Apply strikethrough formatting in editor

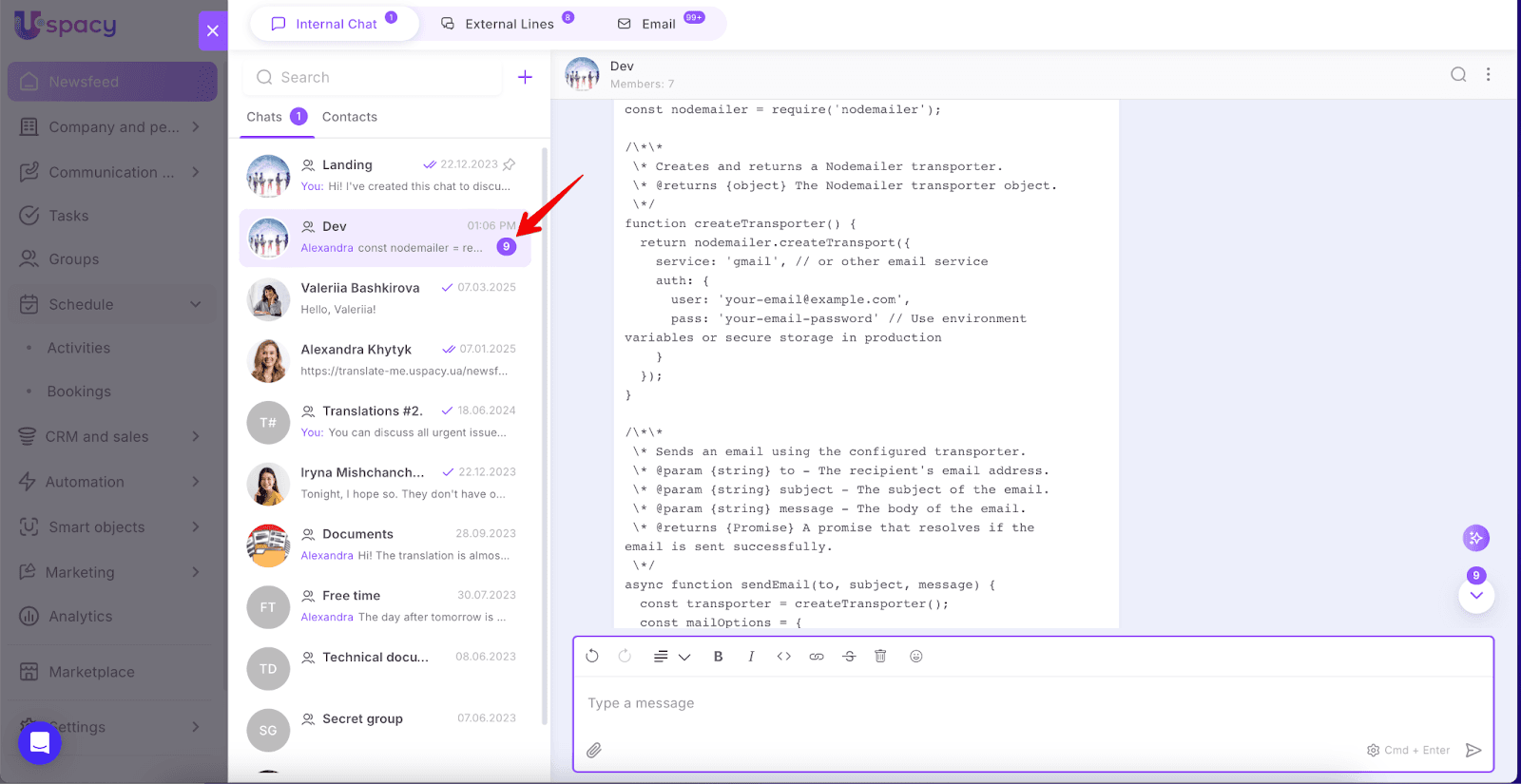click(849, 657)
